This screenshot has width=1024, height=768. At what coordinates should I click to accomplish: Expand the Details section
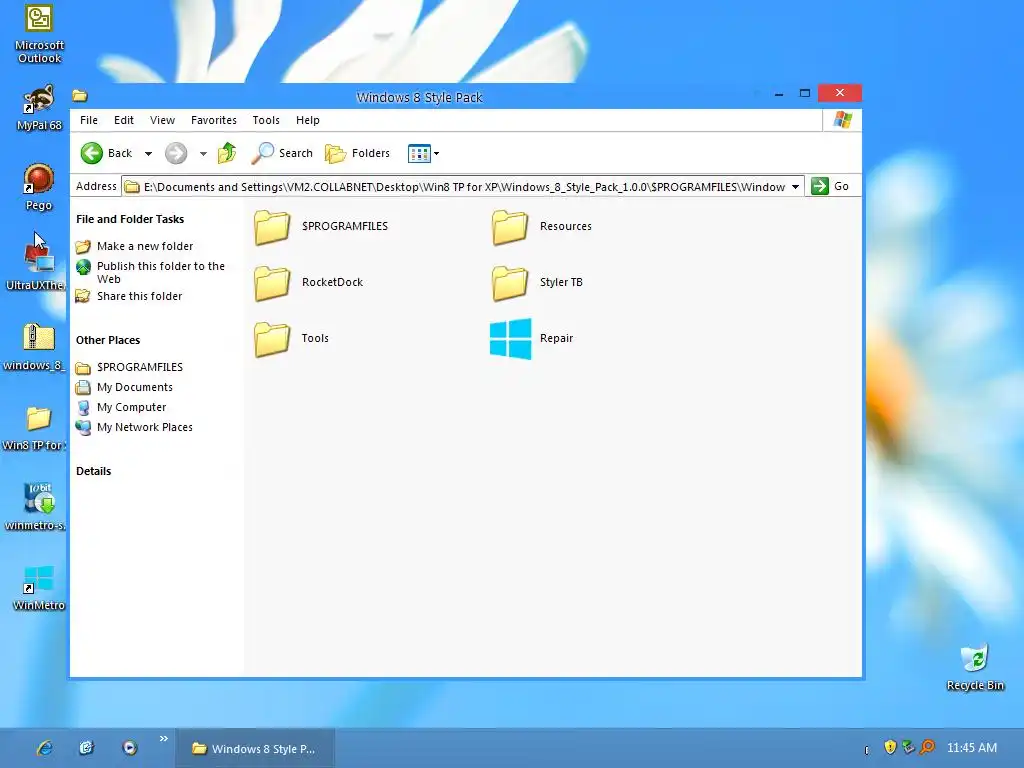click(x=93, y=472)
